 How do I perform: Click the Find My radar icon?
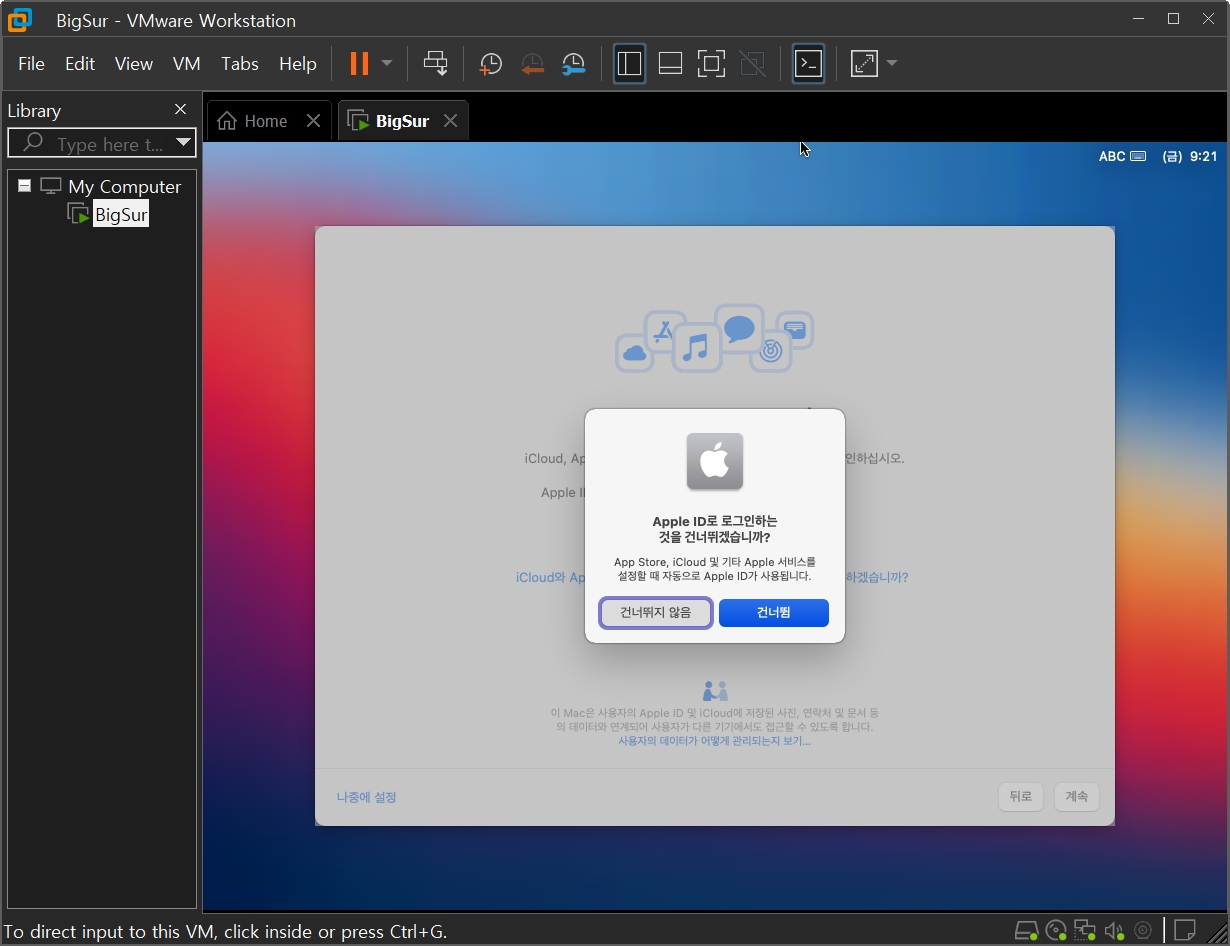771,351
